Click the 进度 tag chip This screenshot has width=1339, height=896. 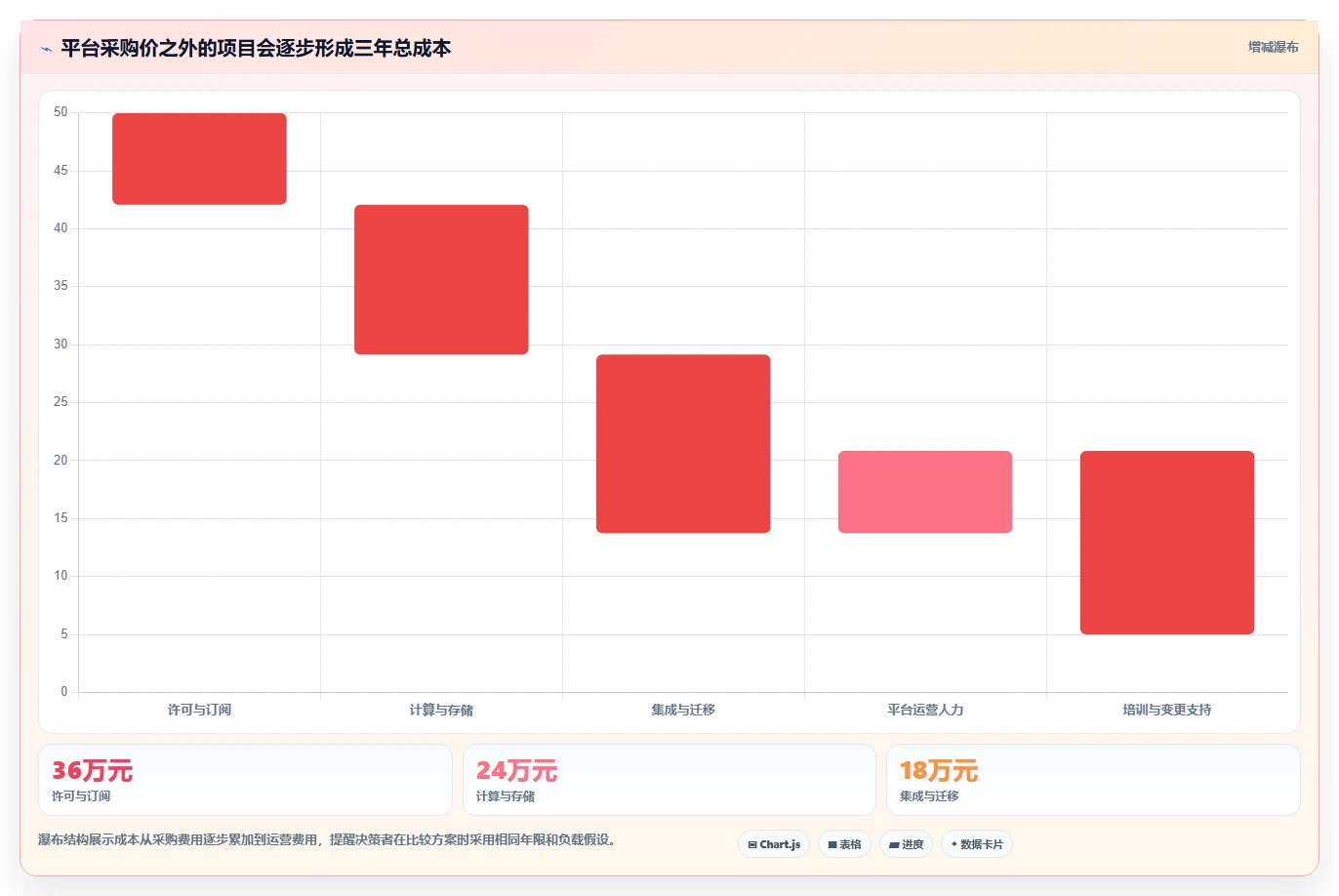907,844
